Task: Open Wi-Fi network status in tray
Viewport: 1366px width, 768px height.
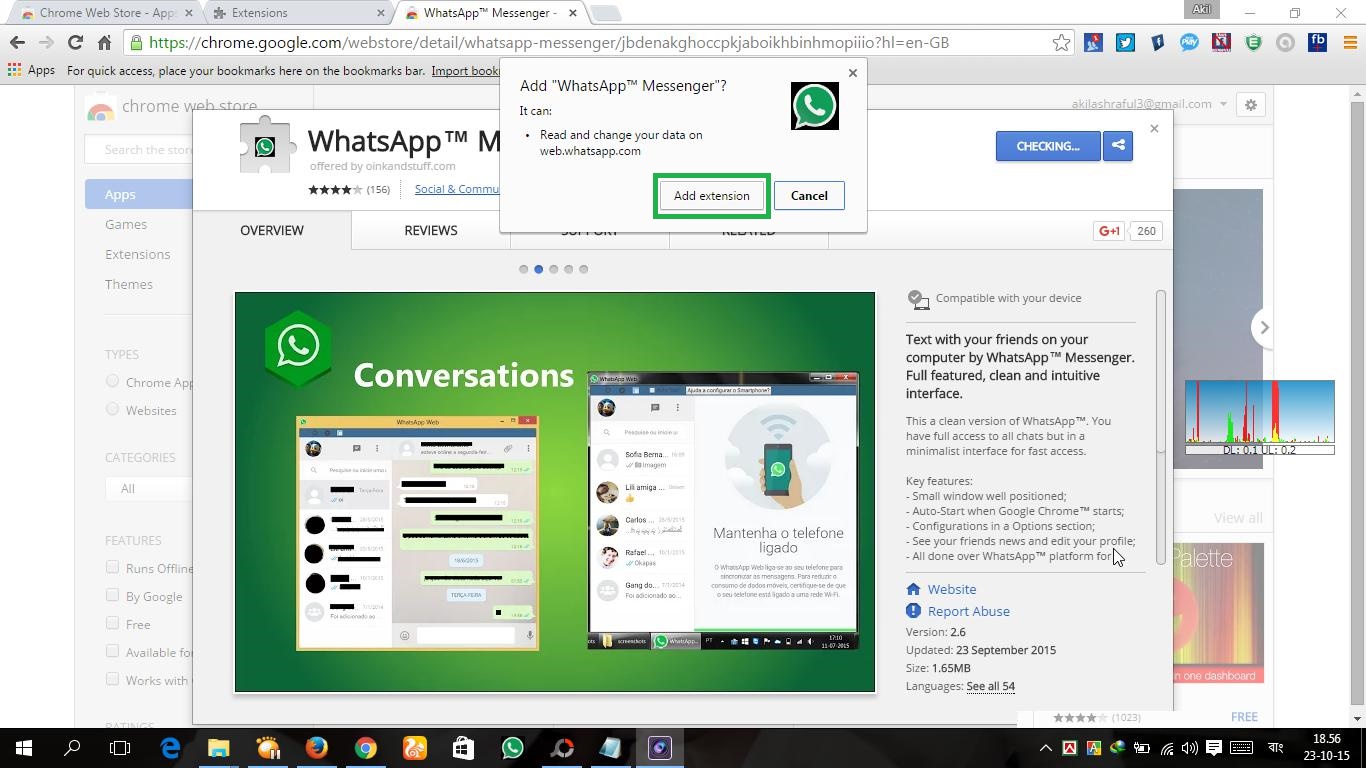Action: coord(1166,748)
